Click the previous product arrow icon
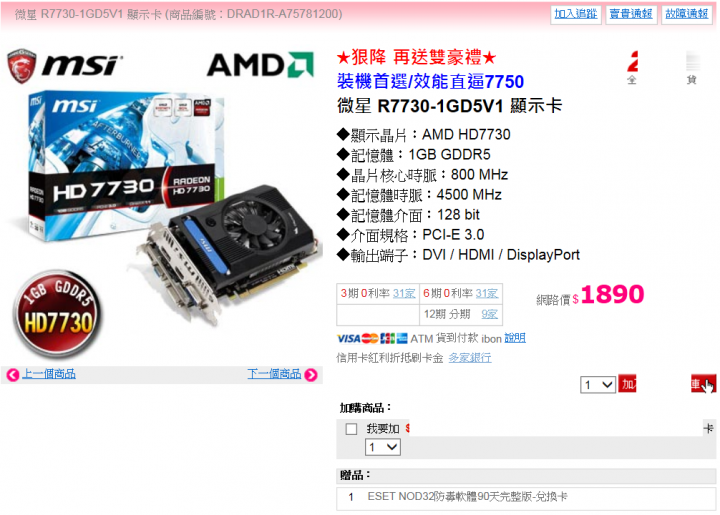 point(12,375)
